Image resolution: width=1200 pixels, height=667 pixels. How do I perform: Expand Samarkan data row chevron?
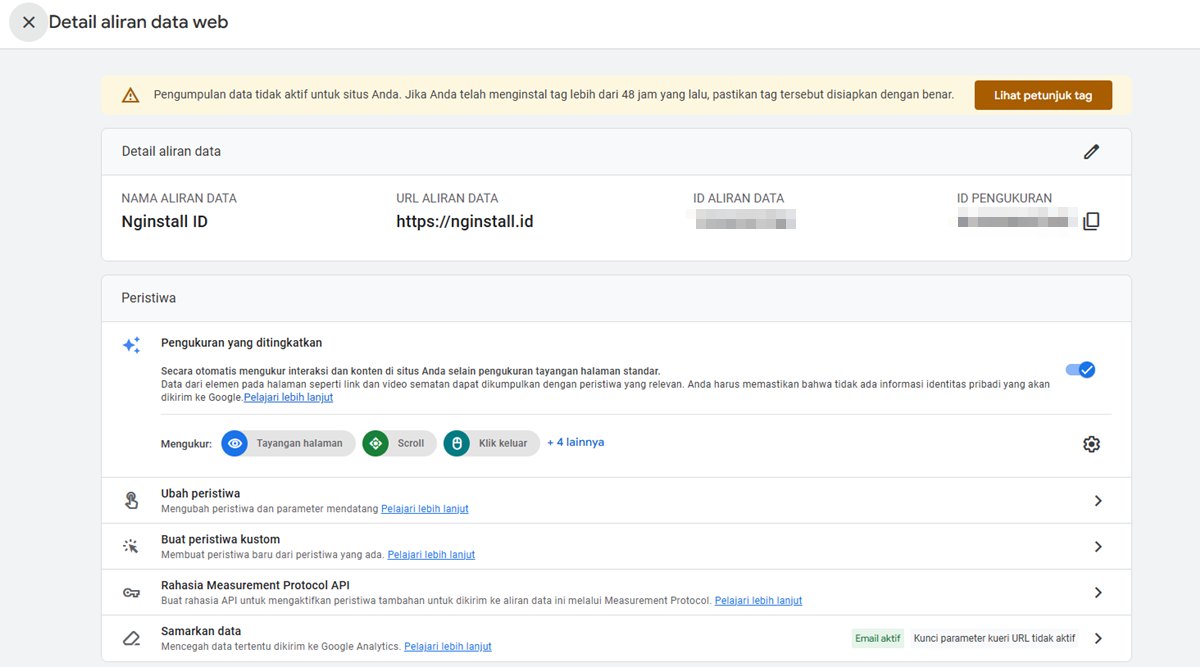point(1098,639)
